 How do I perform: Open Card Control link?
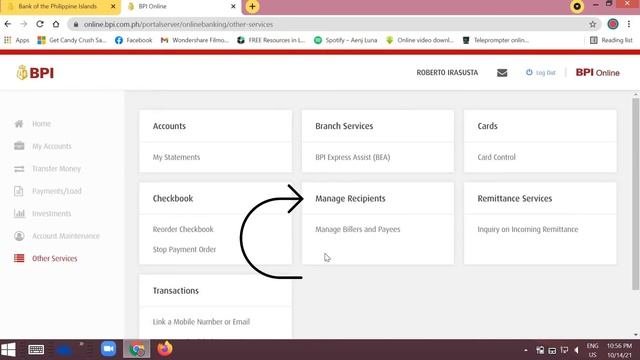pyautogui.click(x=496, y=157)
